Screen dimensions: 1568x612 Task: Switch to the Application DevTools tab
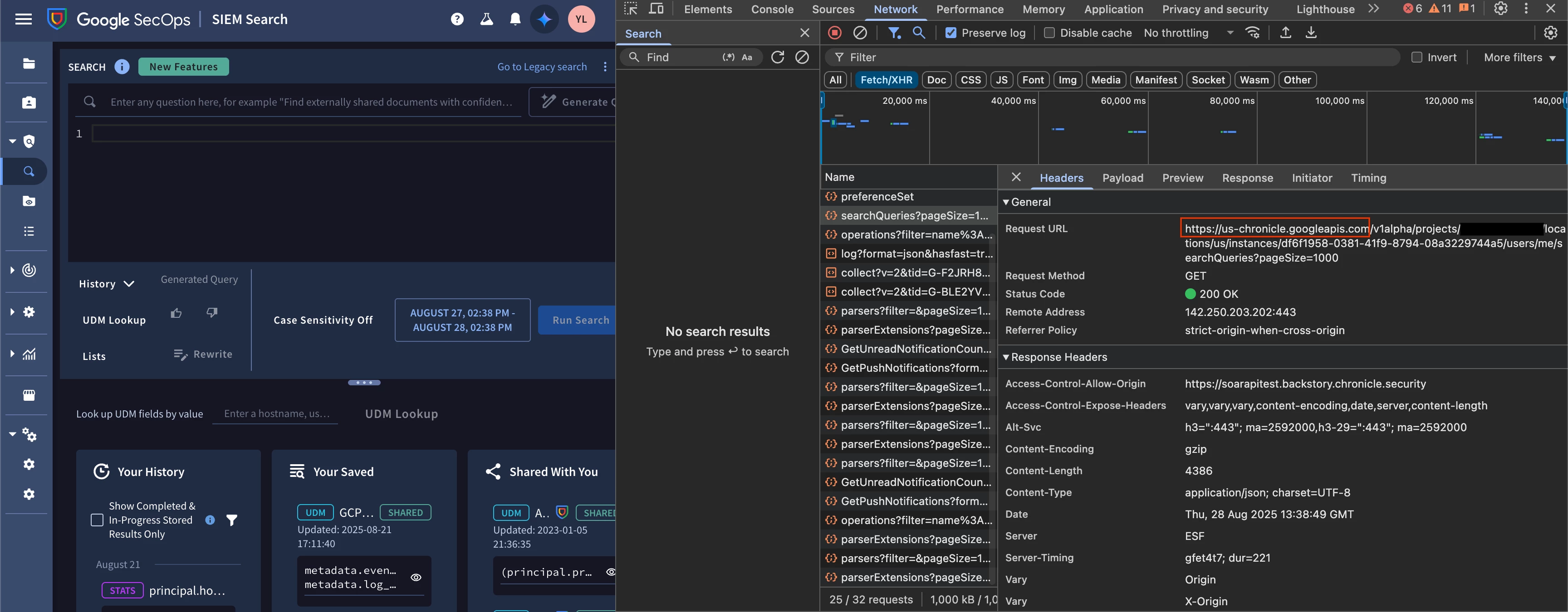(x=1113, y=9)
